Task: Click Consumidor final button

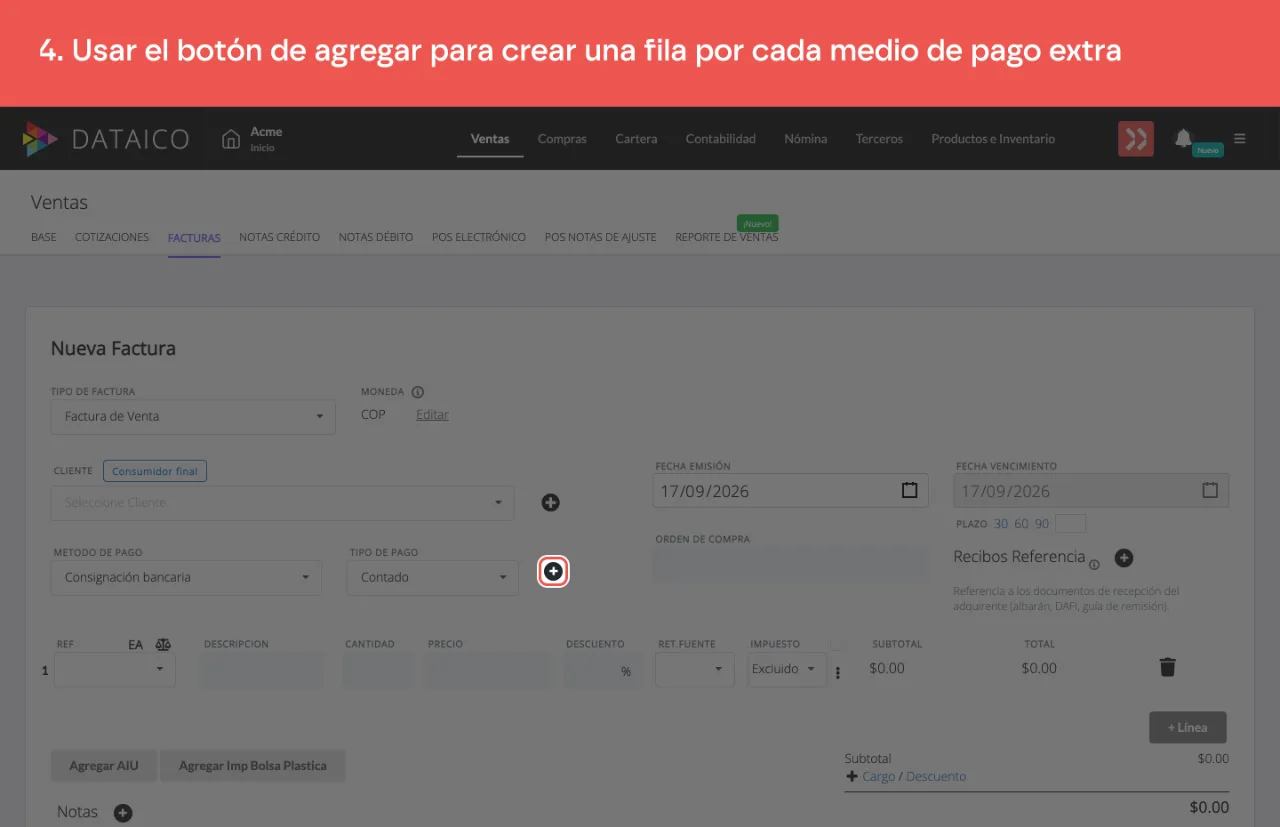Action: point(155,471)
